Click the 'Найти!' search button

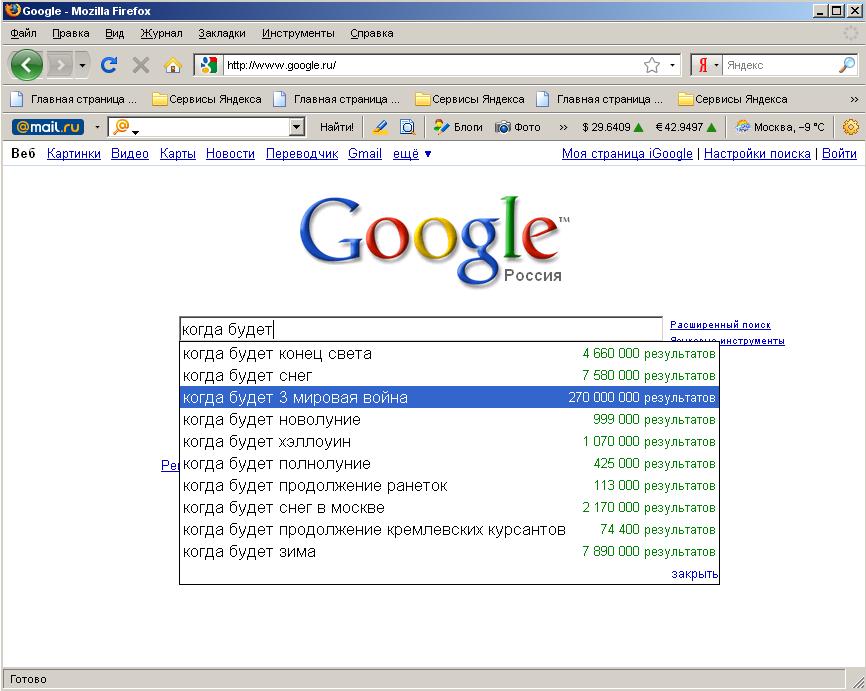(337, 127)
